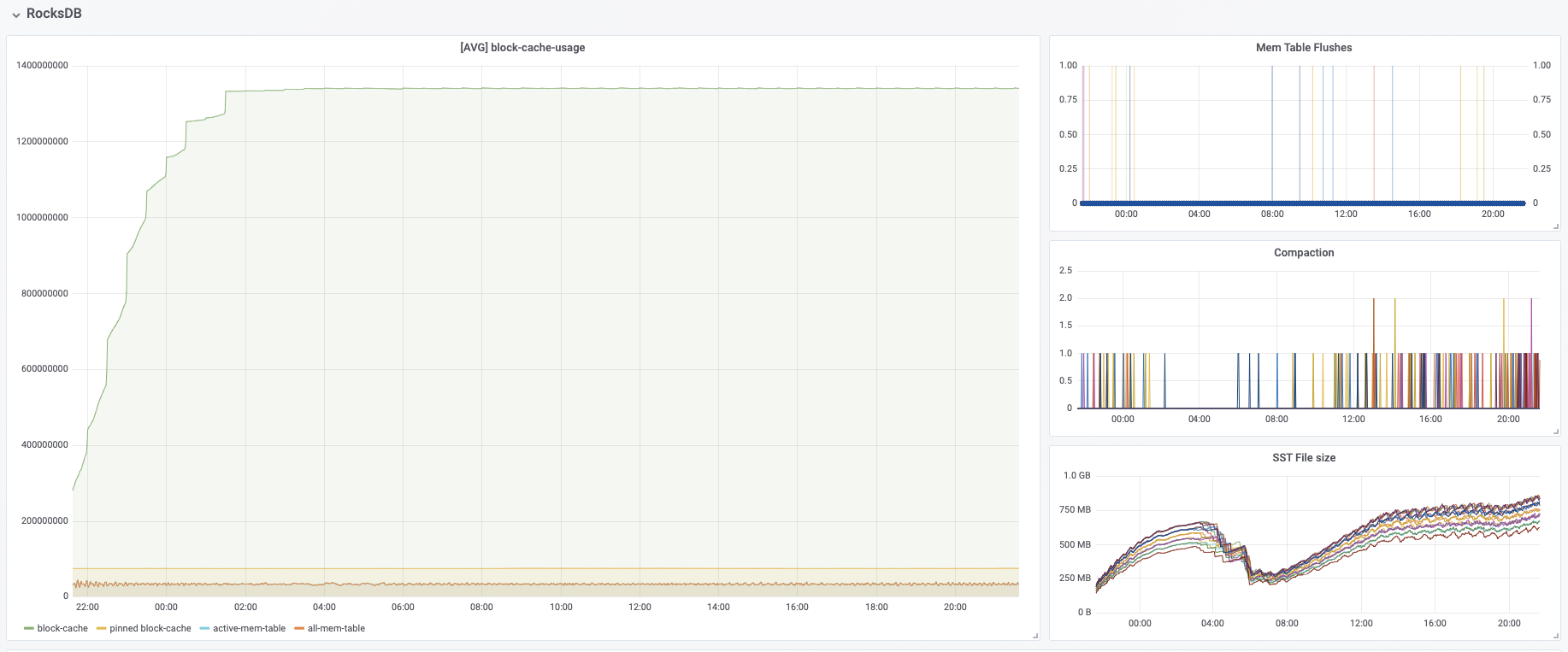Click the 12:00 label on block-cache-usage axis
The image size is (1568, 652).
(x=640, y=607)
